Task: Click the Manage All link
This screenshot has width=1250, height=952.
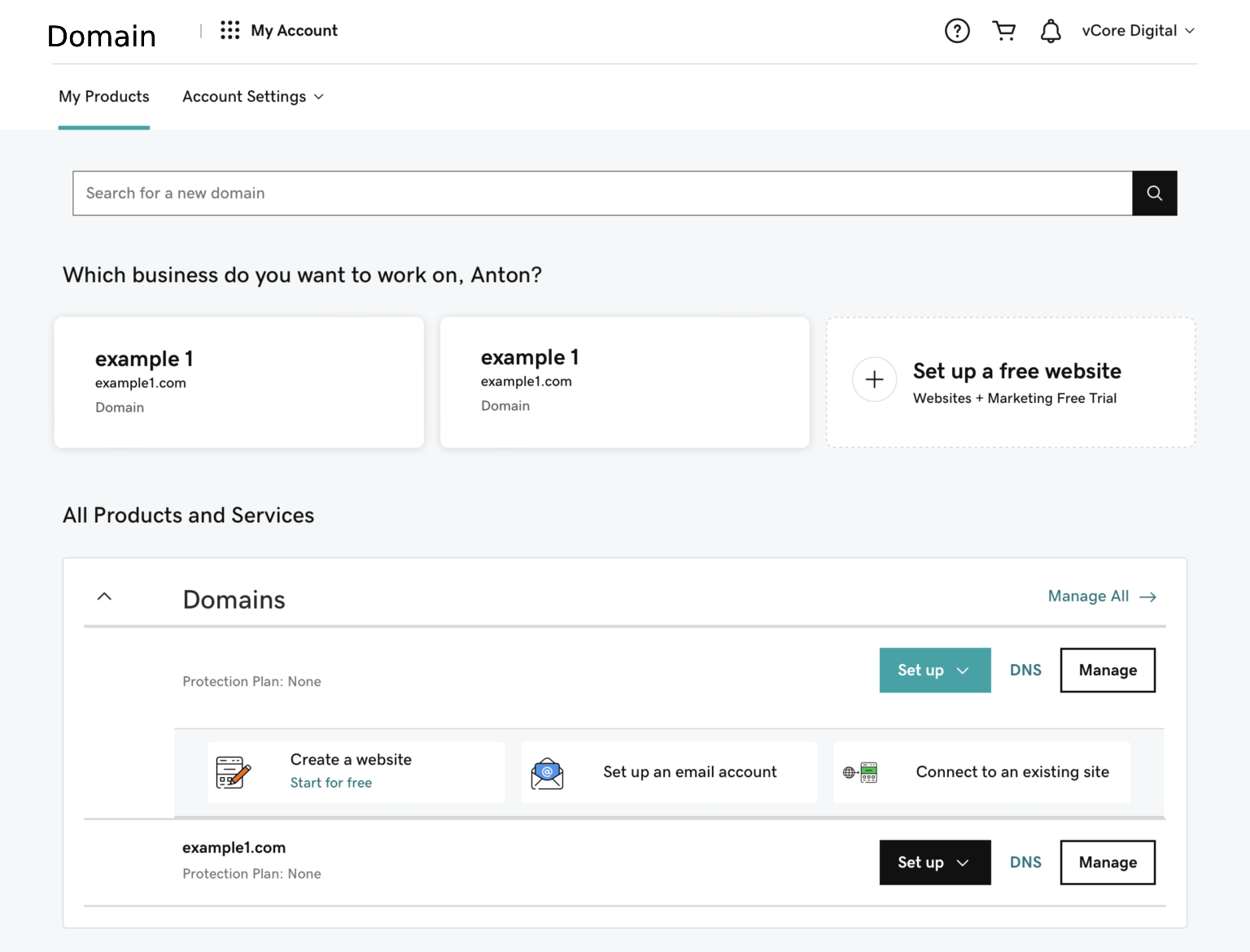Action: [x=1101, y=596]
